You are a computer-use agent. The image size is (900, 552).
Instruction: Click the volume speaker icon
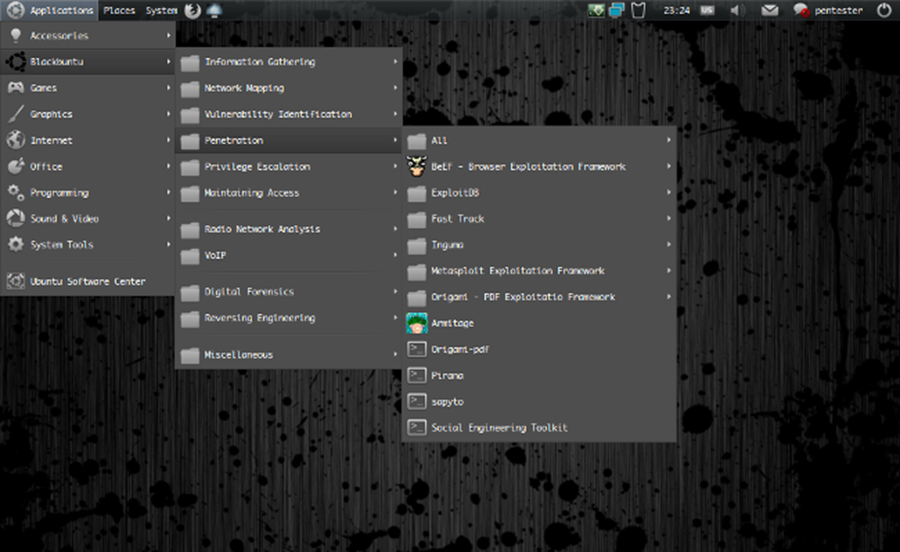point(738,10)
